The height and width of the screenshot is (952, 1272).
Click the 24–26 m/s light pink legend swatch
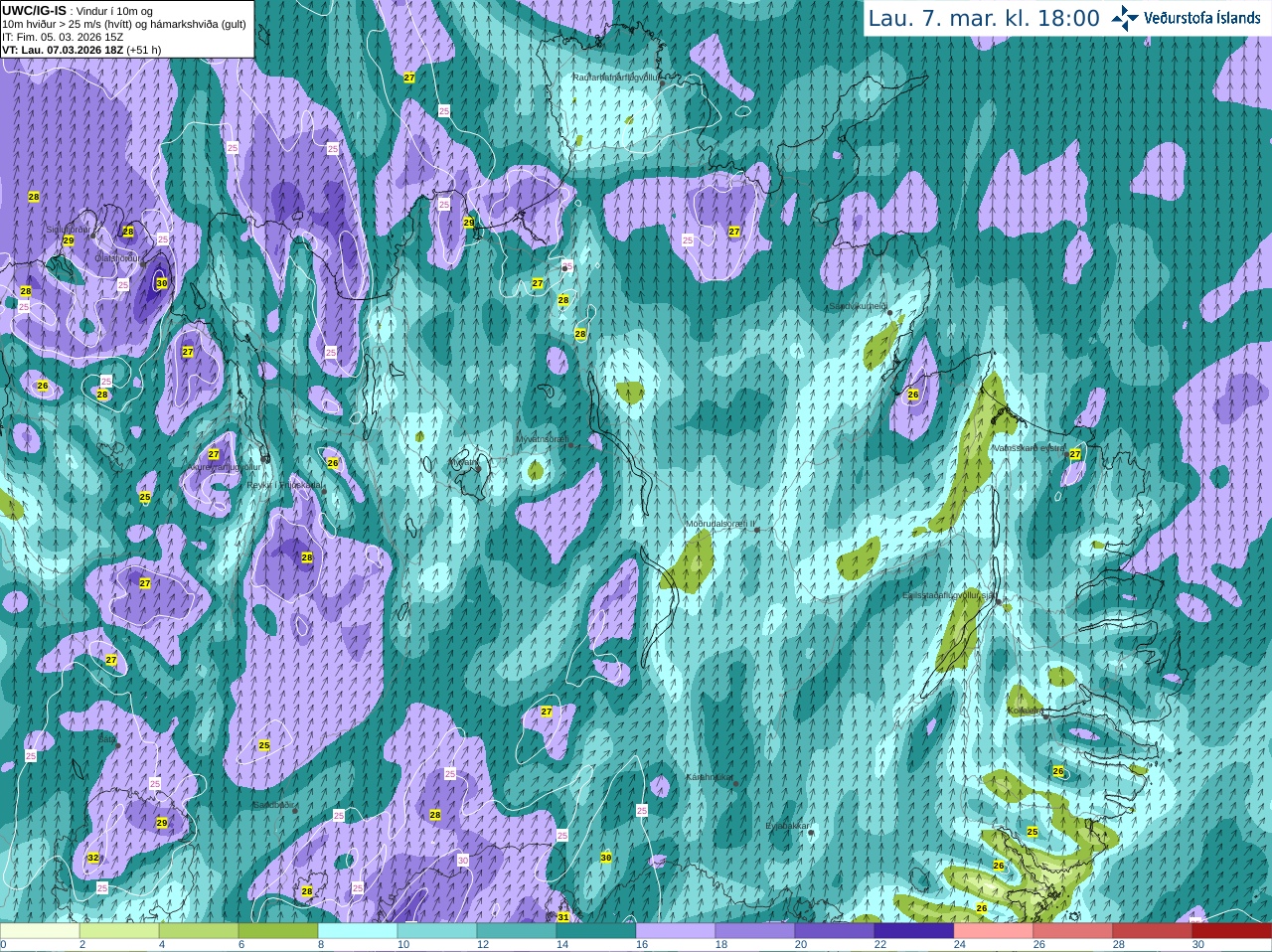(x=994, y=931)
